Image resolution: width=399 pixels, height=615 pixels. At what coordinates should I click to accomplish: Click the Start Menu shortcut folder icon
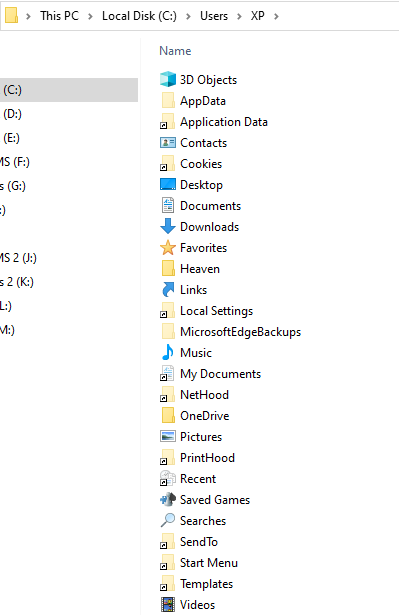point(168,562)
